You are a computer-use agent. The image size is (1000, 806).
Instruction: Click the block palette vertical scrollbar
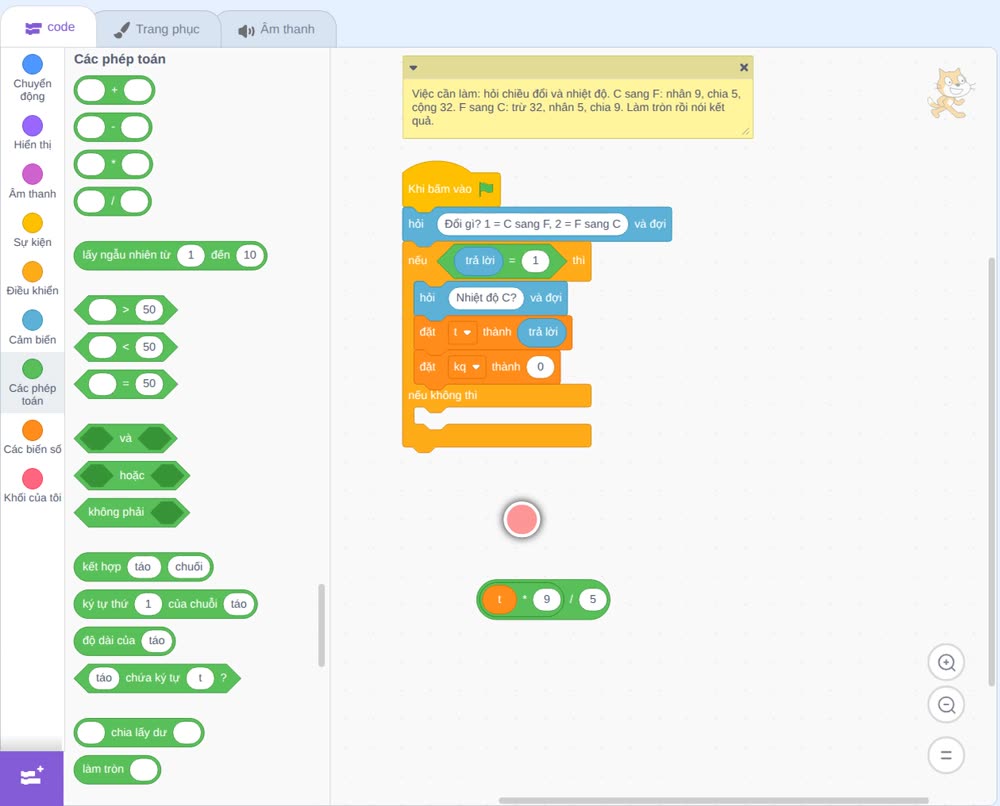(x=321, y=625)
